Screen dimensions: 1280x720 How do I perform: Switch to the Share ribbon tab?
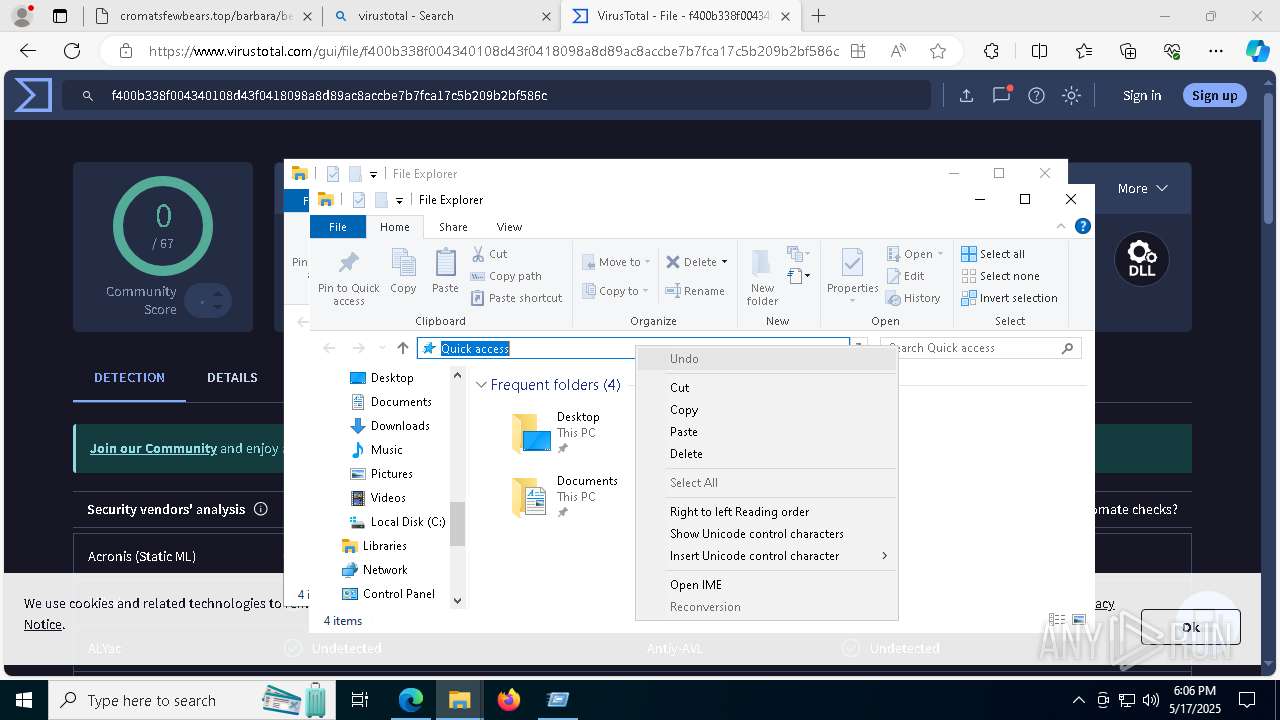453,227
